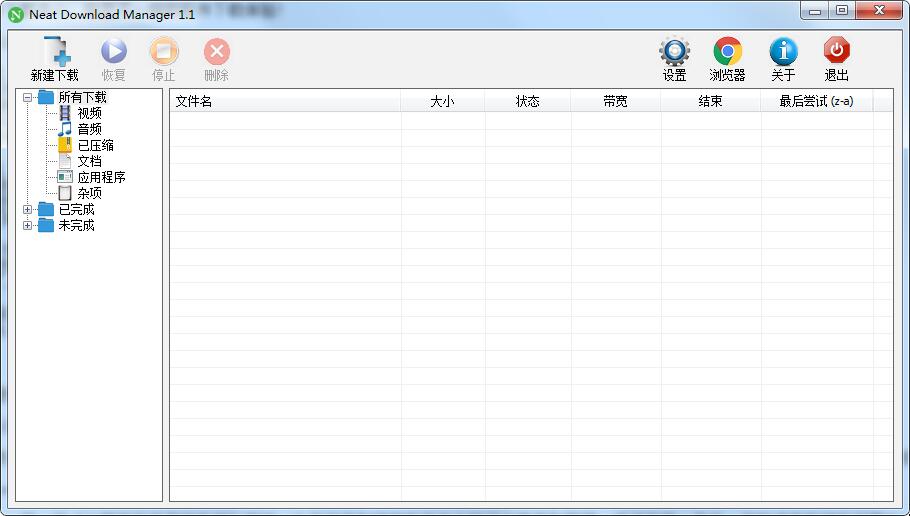The height and width of the screenshot is (516, 910).
Task: Click the 文档 document page icon
Action: [65, 161]
